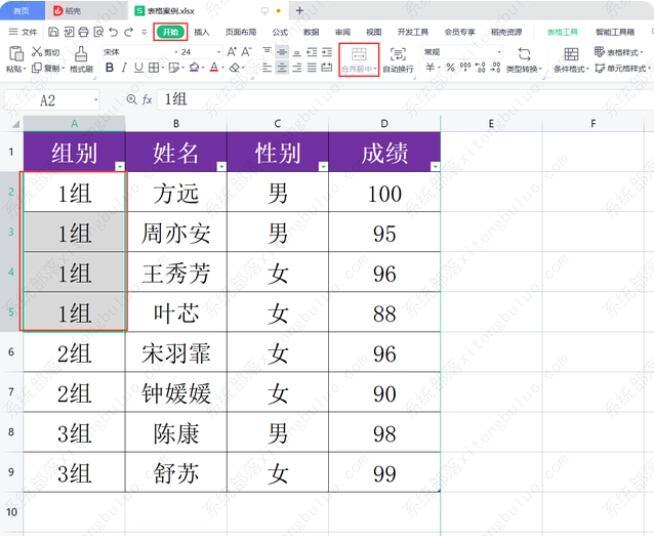This screenshot has width=654, height=536.
Task: Switch to the 插入 ribbon tab
Action: pyautogui.click(x=202, y=32)
